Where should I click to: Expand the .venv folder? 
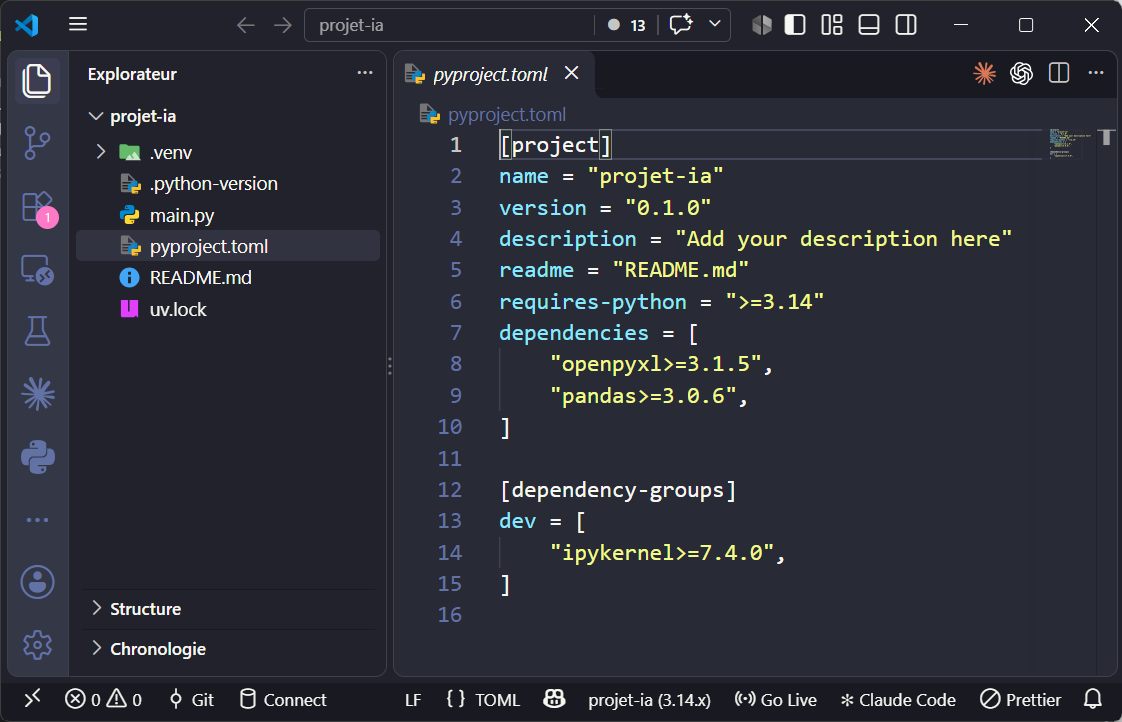coord(101,152)
